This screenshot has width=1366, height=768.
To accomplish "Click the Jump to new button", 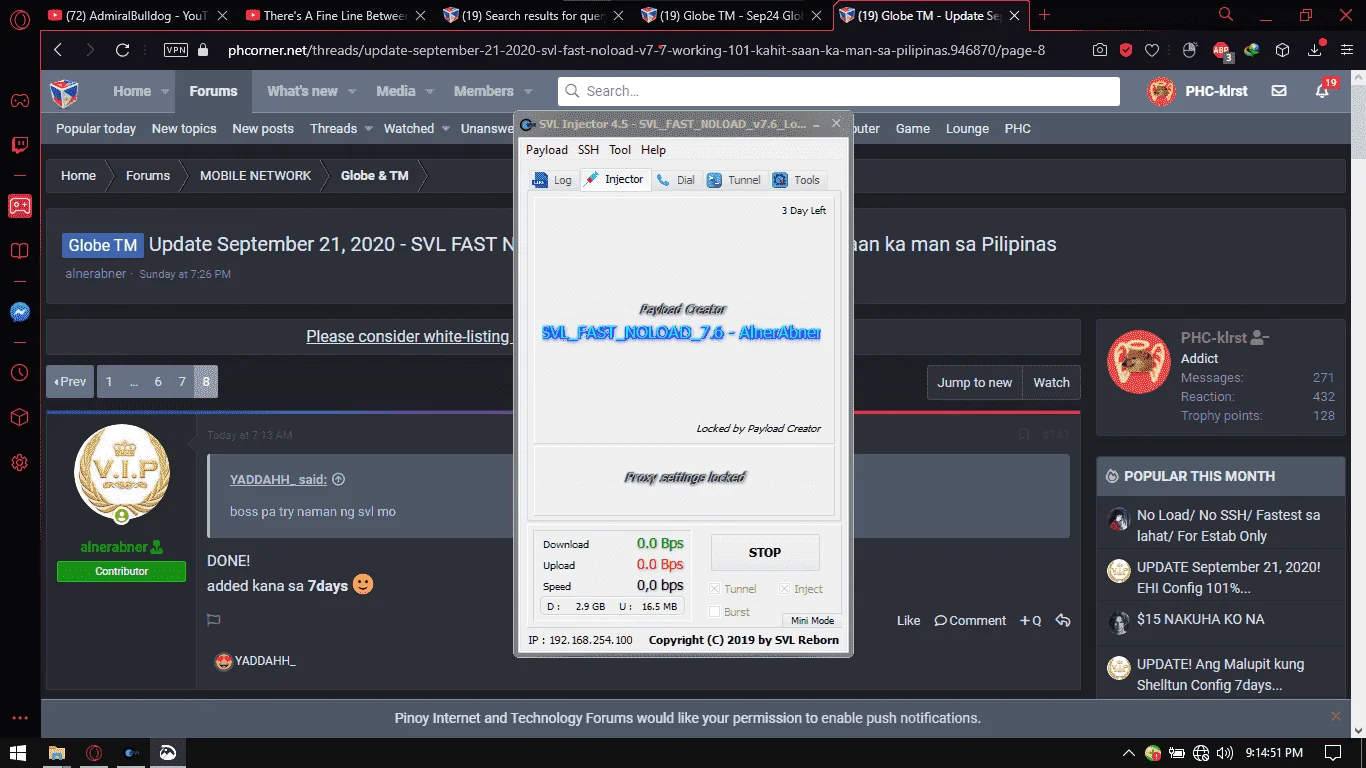I will click(975, 382).
